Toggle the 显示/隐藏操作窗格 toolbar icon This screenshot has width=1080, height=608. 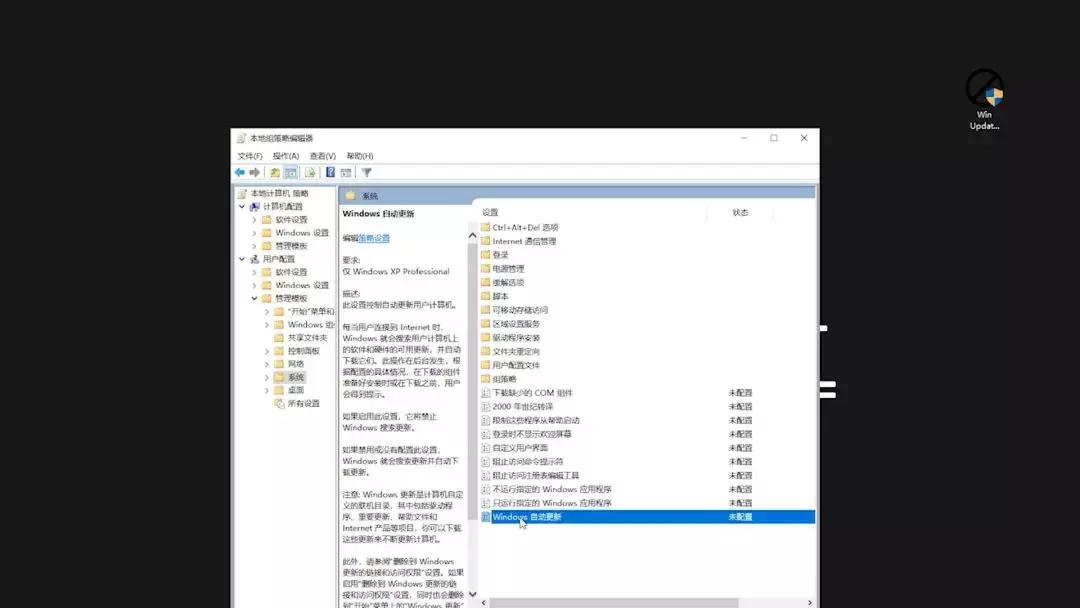tap(345, 172)
